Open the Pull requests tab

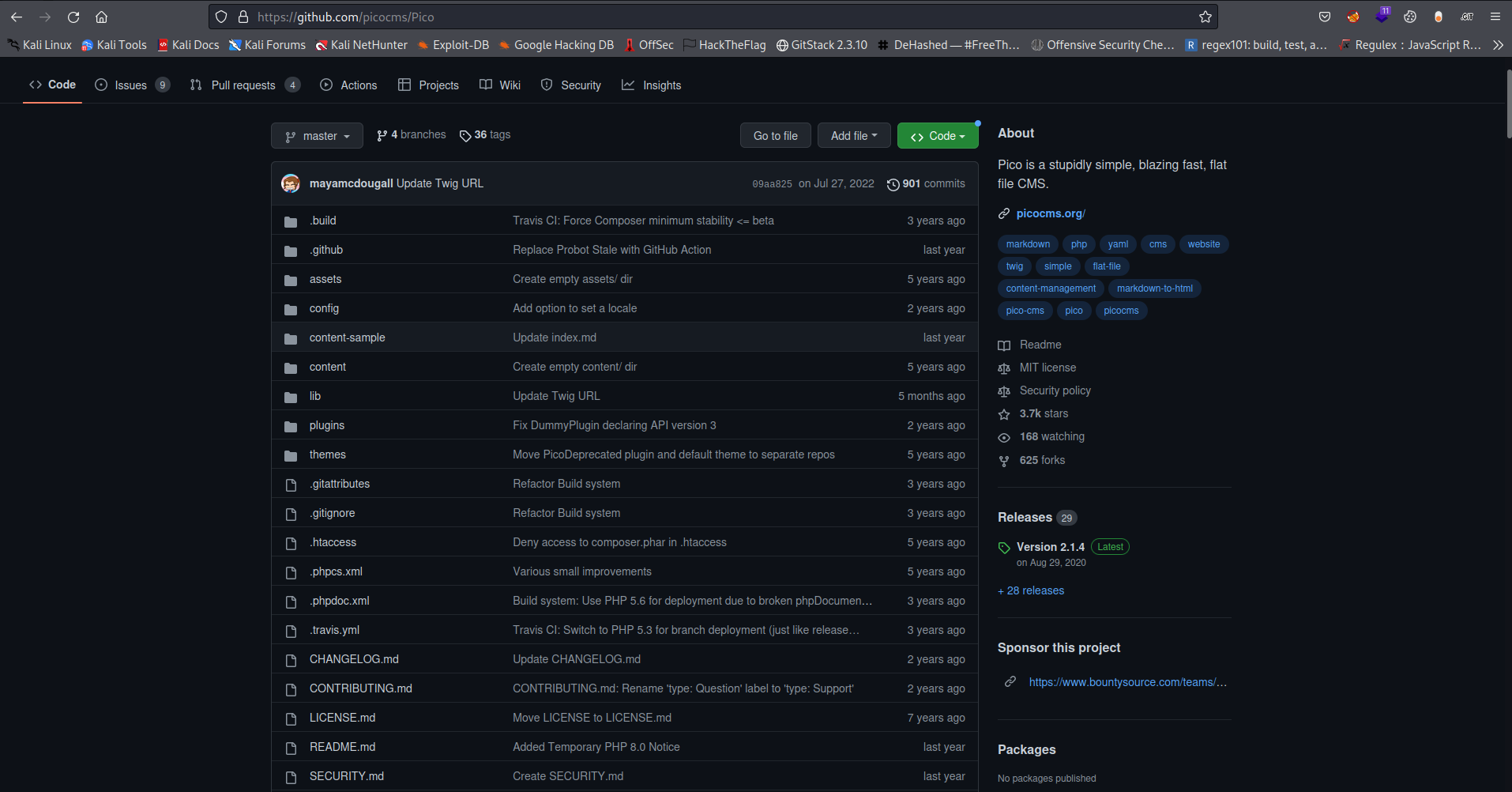click(x=245, y=85)
